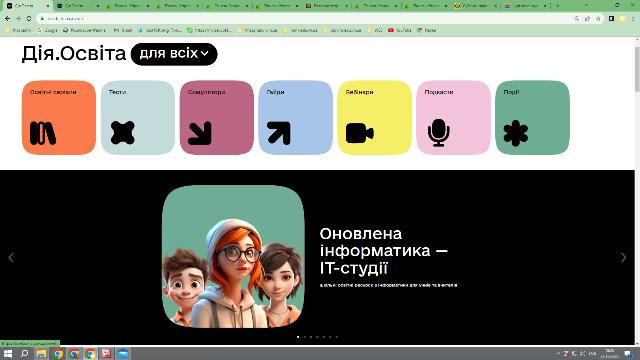
Task: Expand the 'для всіх' audience dropdown
Action: [x=174, y=54]
